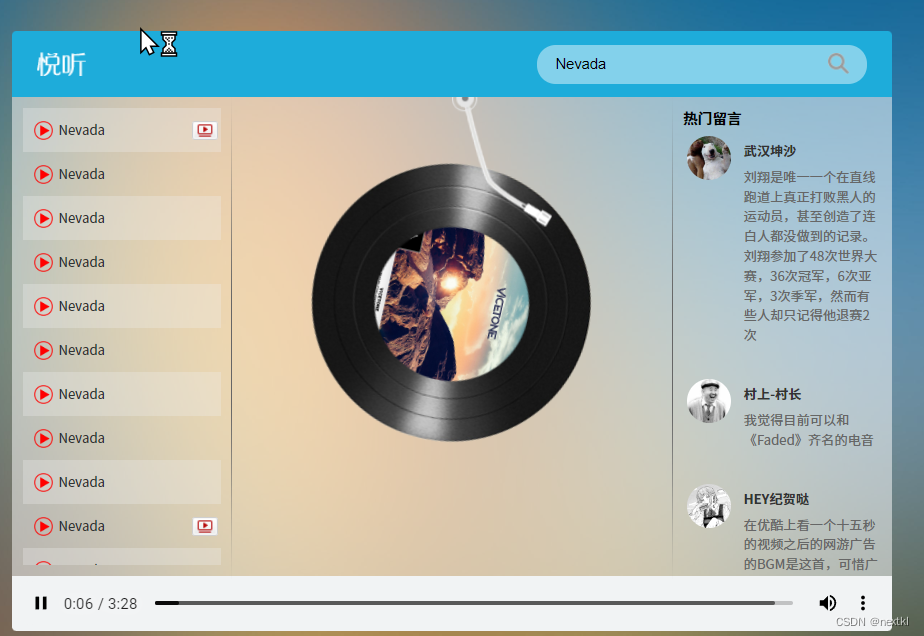Toggle playback of the second Nevada track
Viewport: 924px width, 636px height.
pyautogui.click(x=43, y=174)
